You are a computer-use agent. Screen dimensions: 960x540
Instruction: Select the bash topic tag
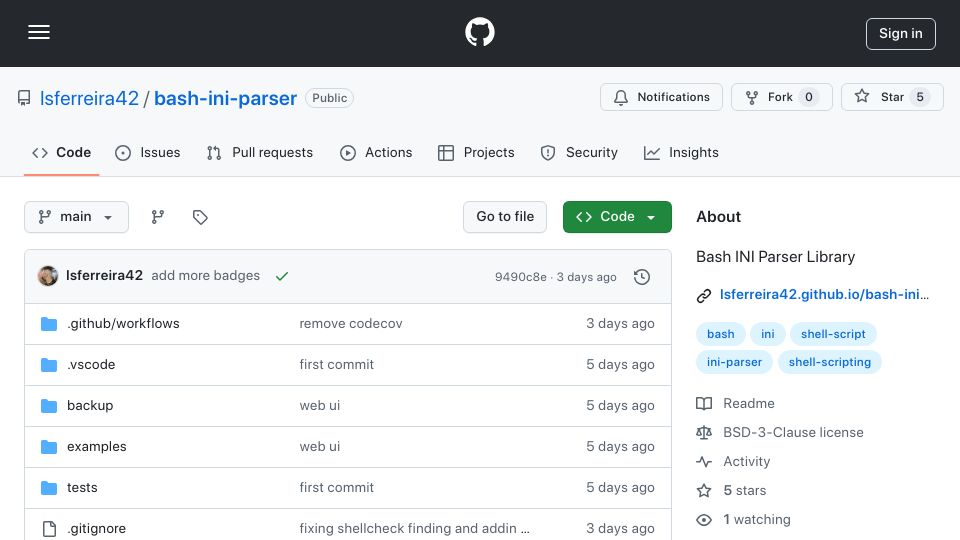tap(721, 334)
